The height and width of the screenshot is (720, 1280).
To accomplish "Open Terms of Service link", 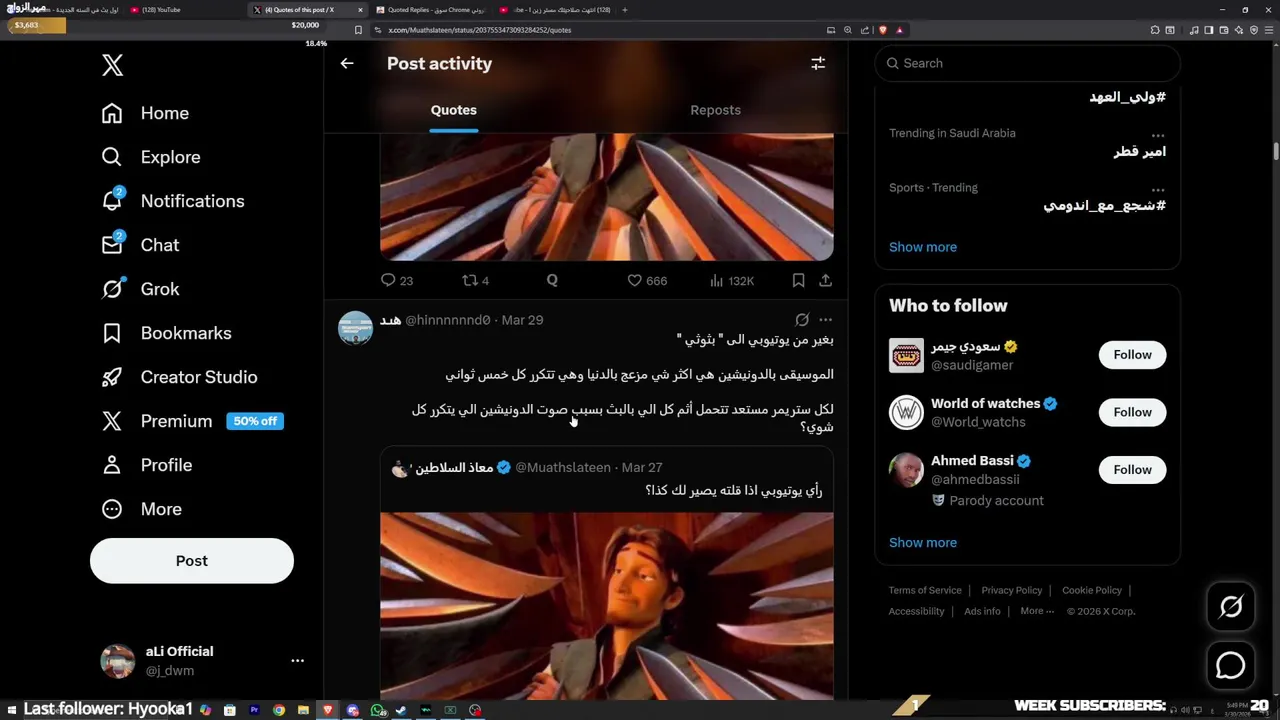I will pos(925,590).
